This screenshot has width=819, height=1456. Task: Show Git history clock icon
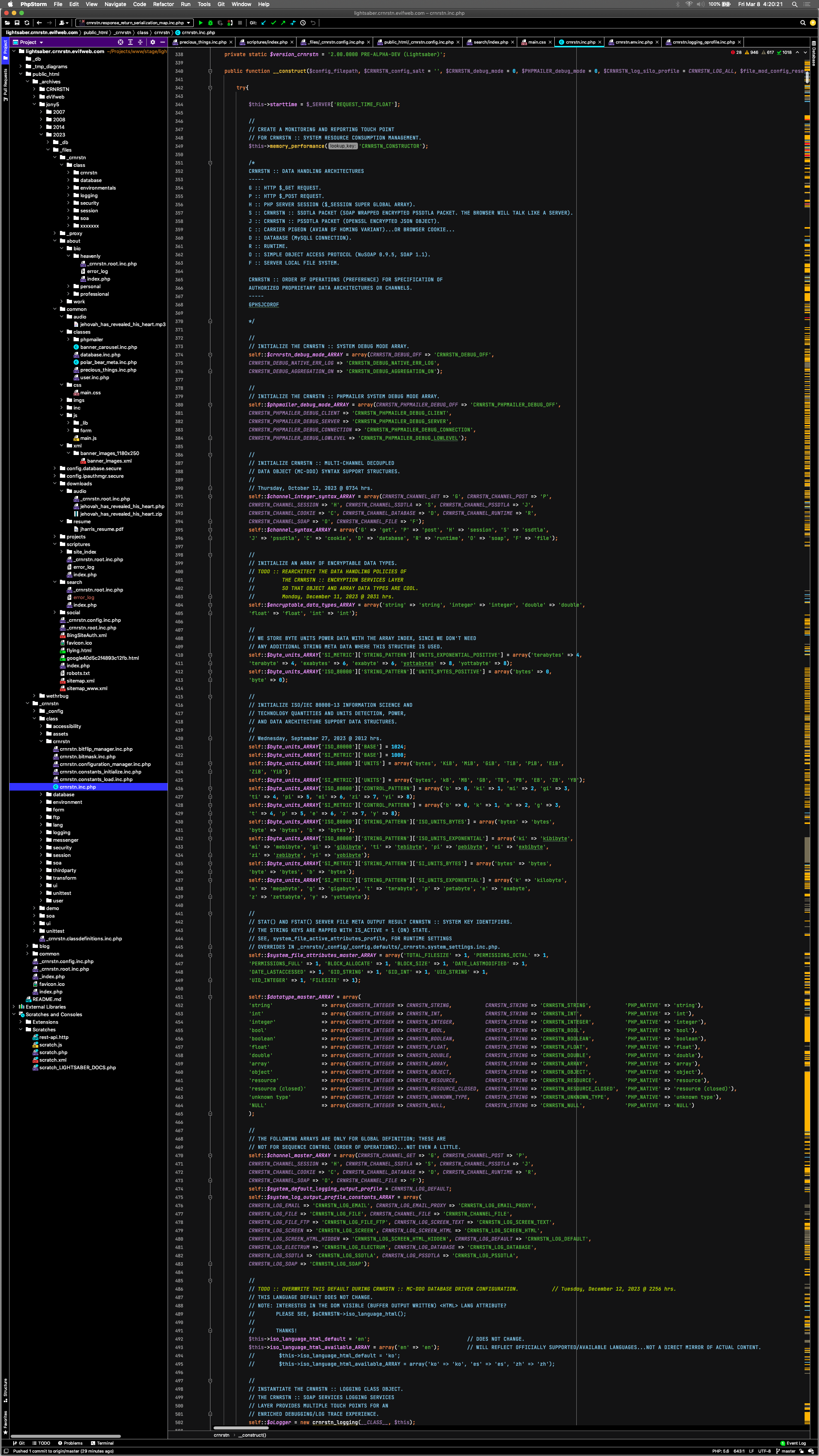pyautogui.click(x=303, y=23)
